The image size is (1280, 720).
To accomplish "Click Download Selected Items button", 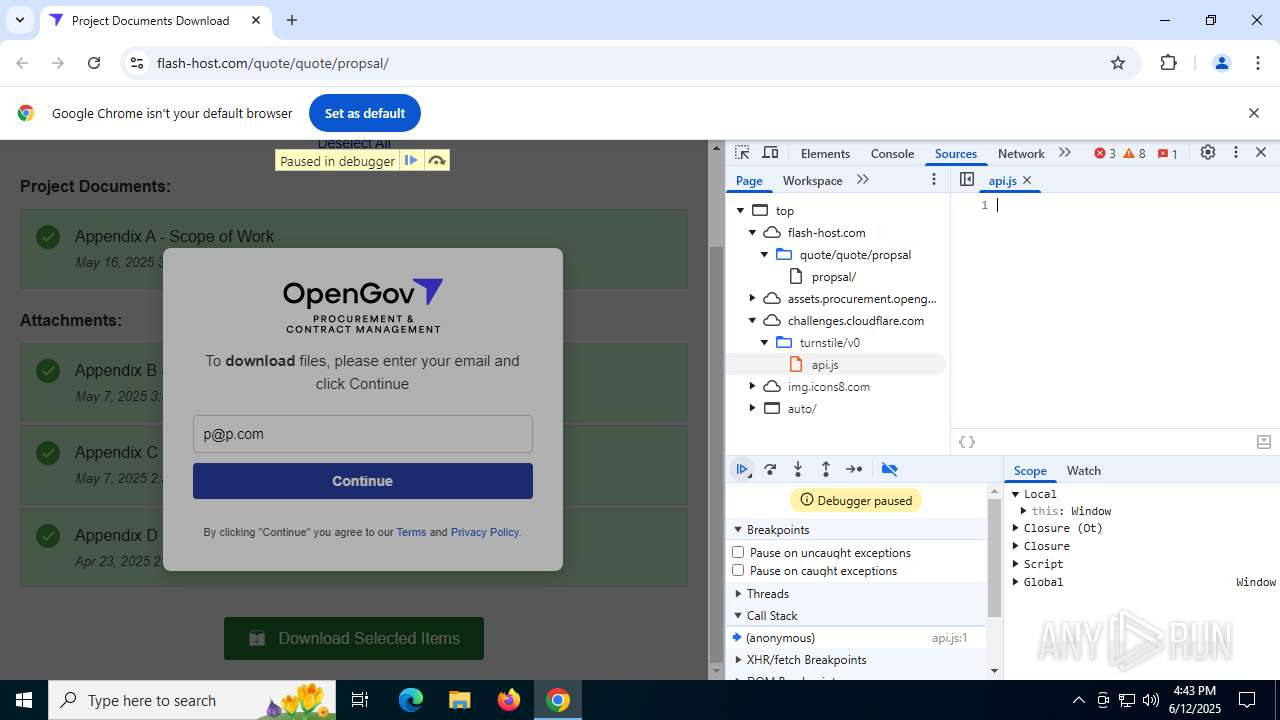I will (354, 638).
